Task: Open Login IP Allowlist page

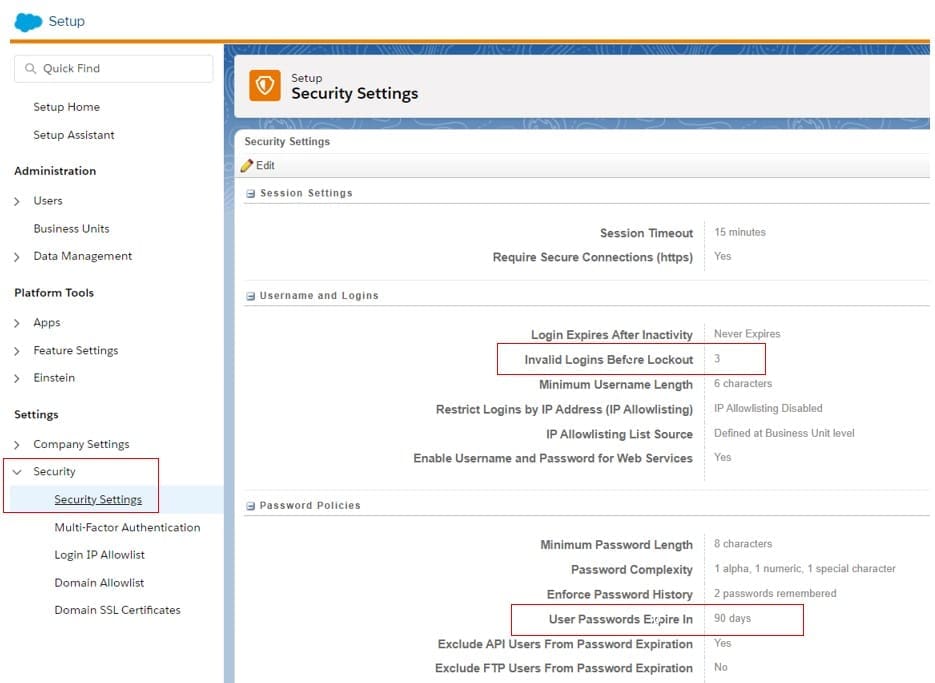Action: click(99, 555)
